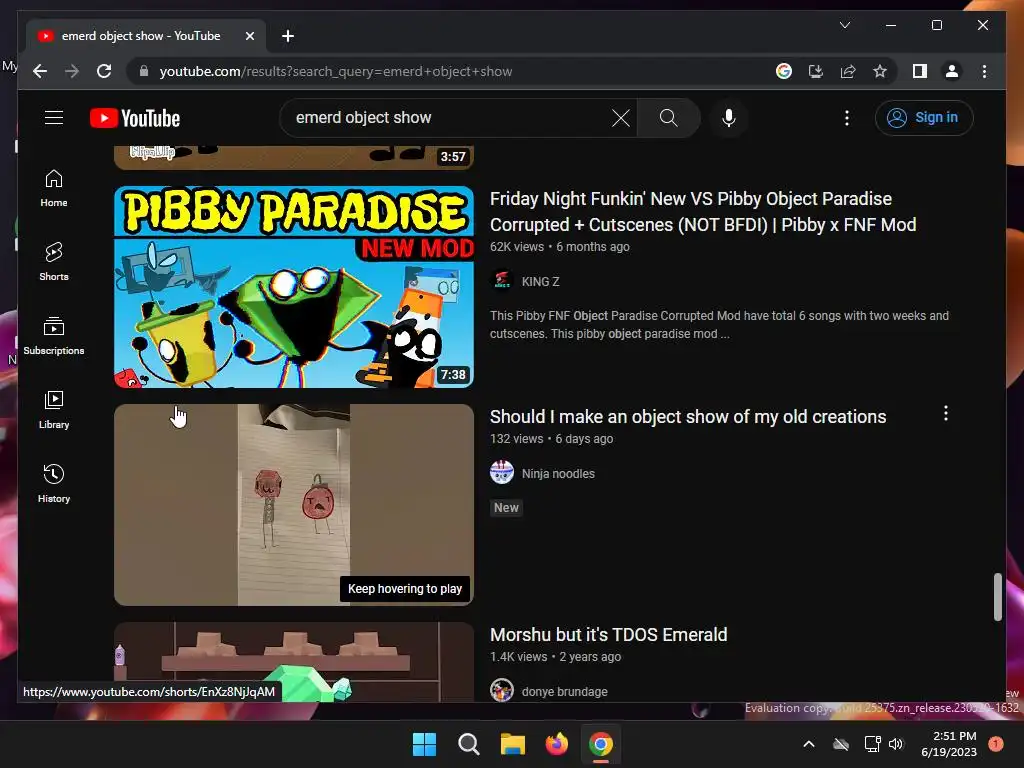This screenshot has height=768, width=1024.
Task: Clear the search query with the X icon
Action: pyautogui.click(x=620, y=118)
